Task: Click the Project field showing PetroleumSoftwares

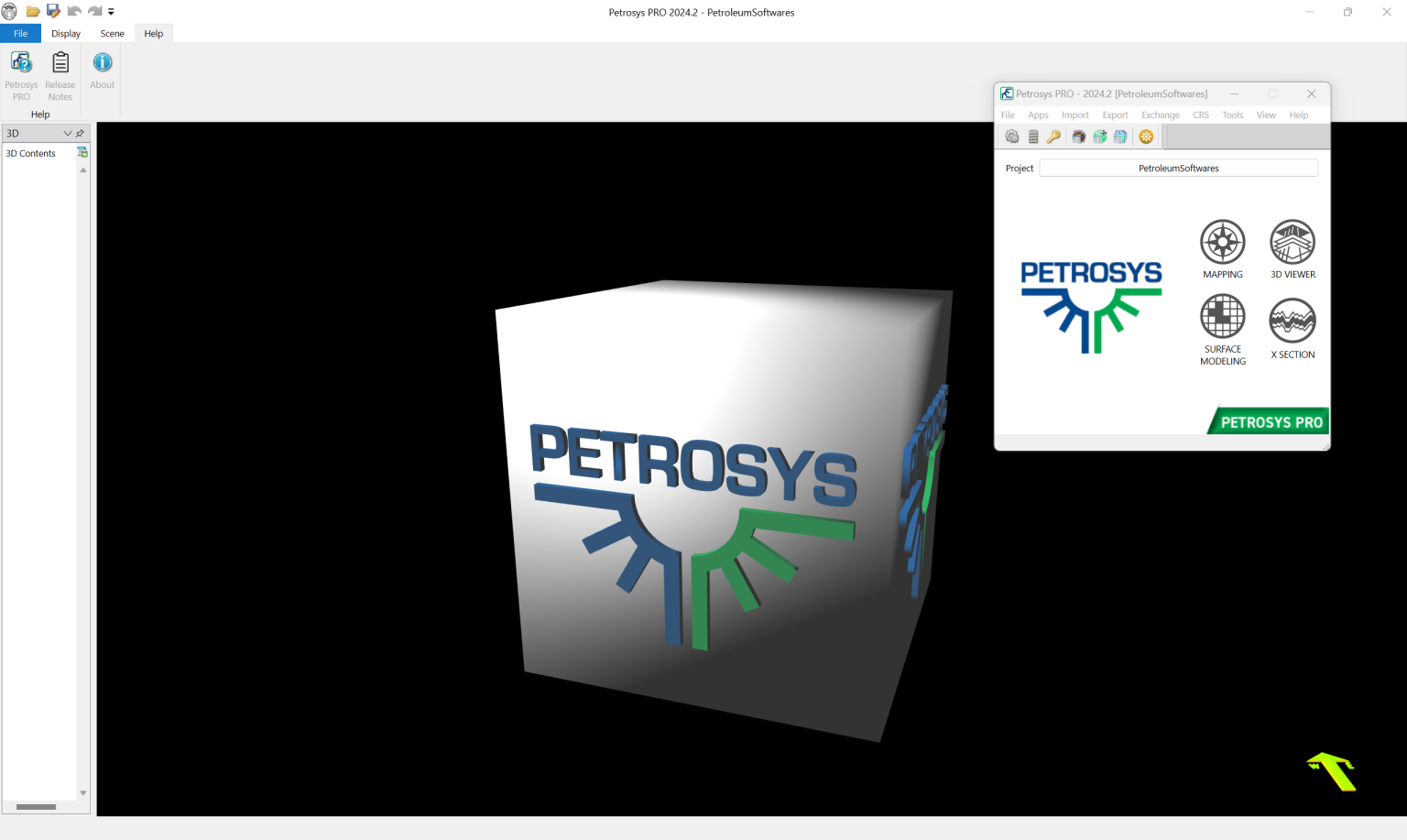Action: click(x=1179, y=169)
